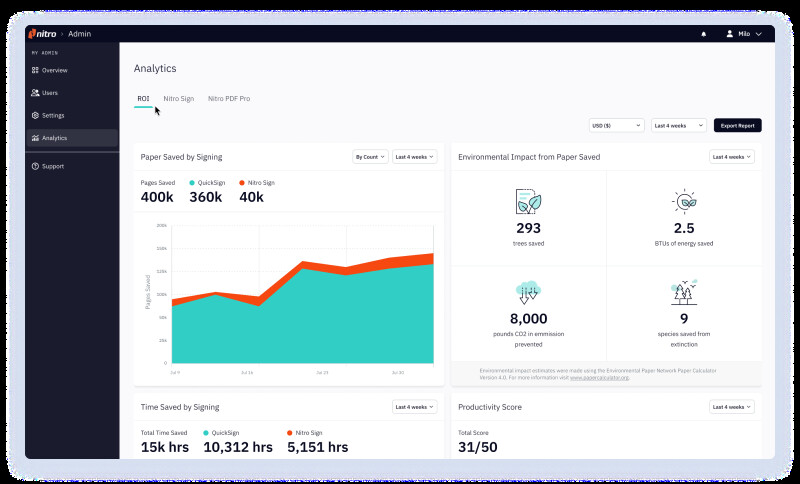Click the Export Report button

click(738, 126)
